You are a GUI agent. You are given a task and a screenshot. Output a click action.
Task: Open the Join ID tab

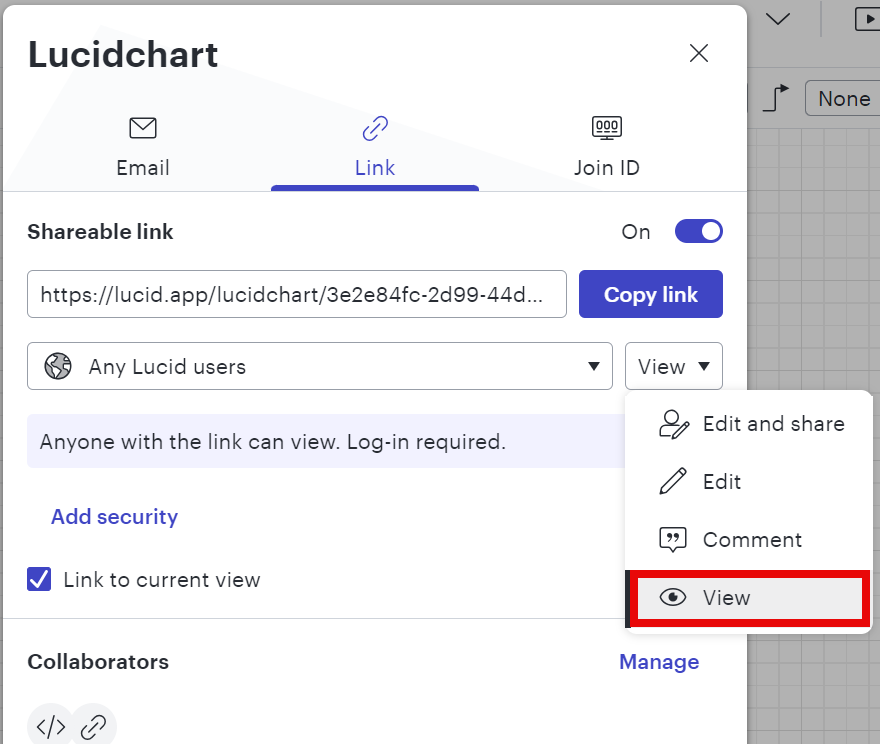pos(606,147)
